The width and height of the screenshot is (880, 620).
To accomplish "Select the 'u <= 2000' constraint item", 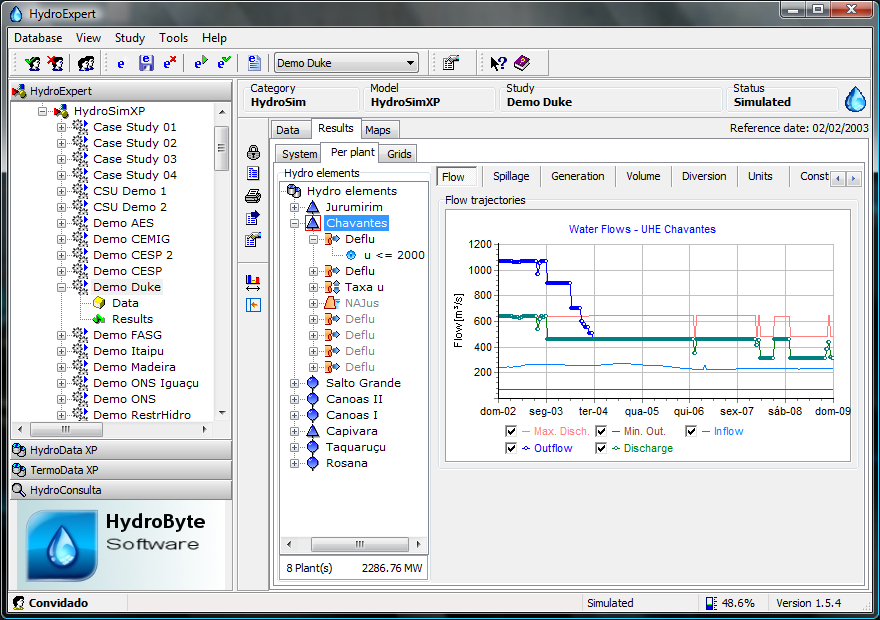I will 394,255.
